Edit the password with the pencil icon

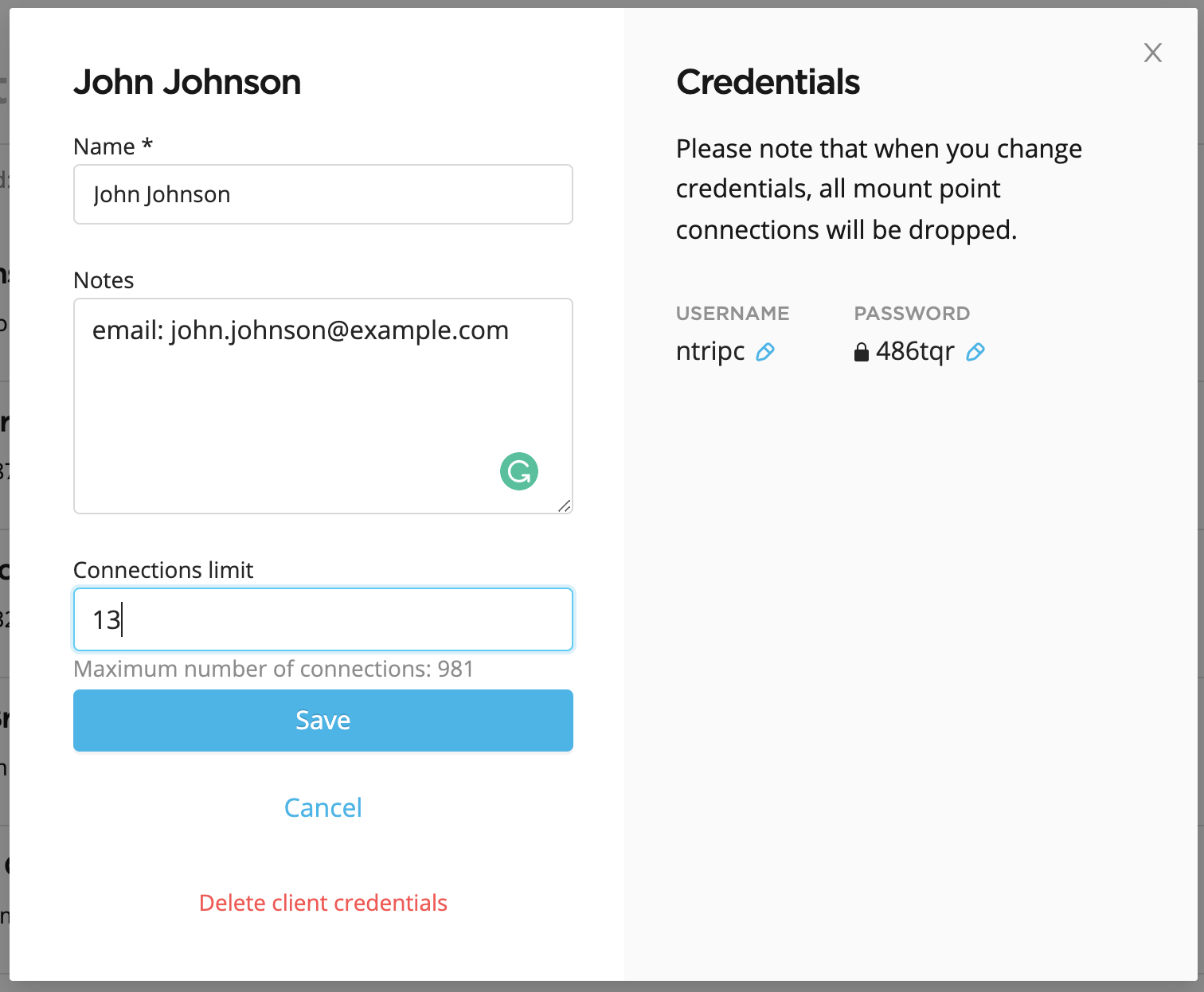[975, 352]
